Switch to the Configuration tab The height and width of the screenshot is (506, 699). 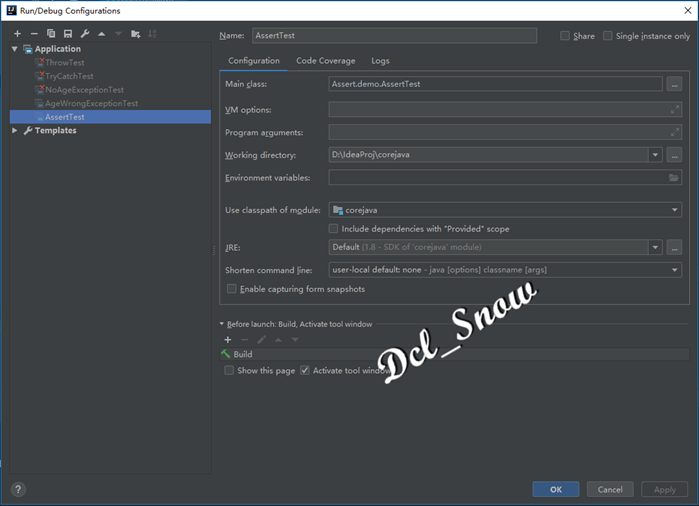254,61
